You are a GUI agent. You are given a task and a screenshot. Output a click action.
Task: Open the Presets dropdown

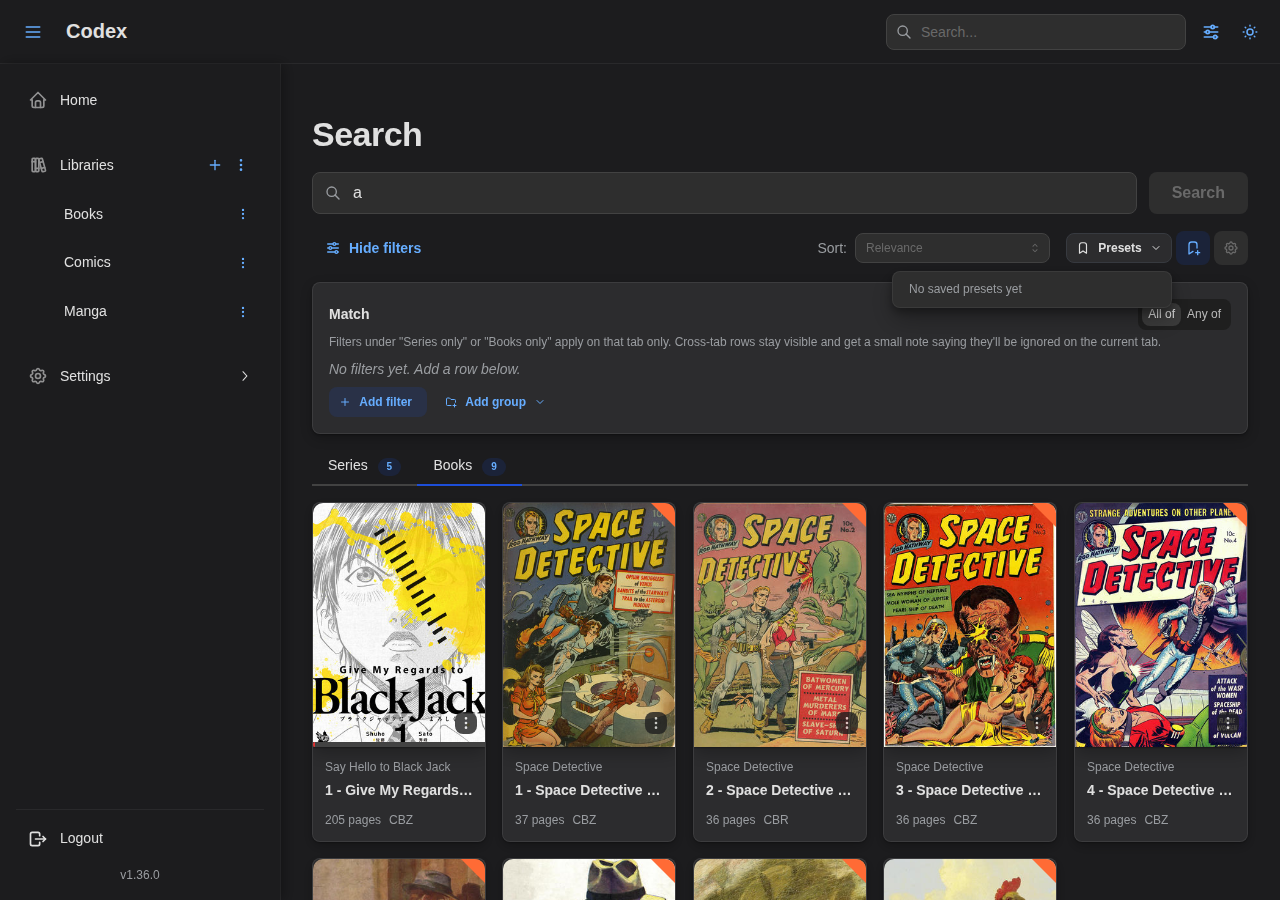[1119, 248]
